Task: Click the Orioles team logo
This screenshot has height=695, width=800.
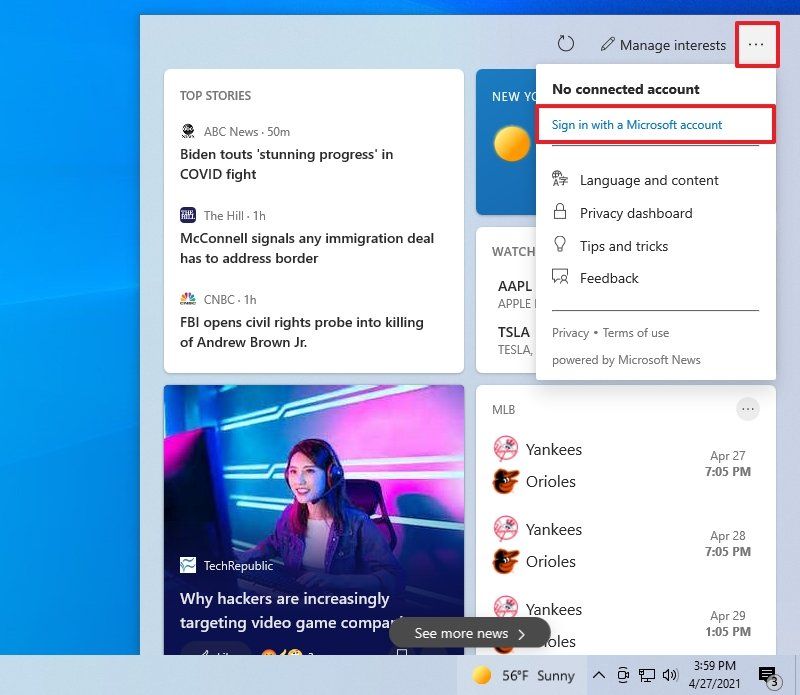Action: 506,481
